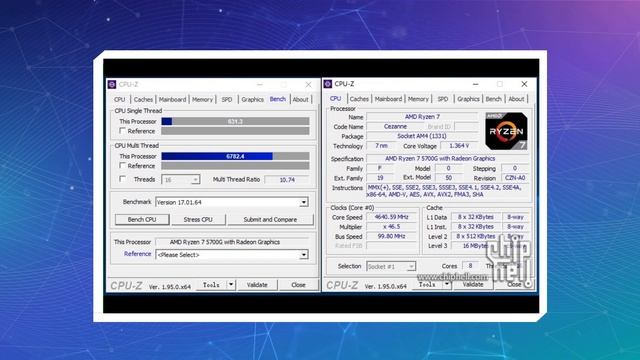640x360 pixels.
Task: Click the Multi Thread Ratio value 10.74
Action: [x=287, y=180]
